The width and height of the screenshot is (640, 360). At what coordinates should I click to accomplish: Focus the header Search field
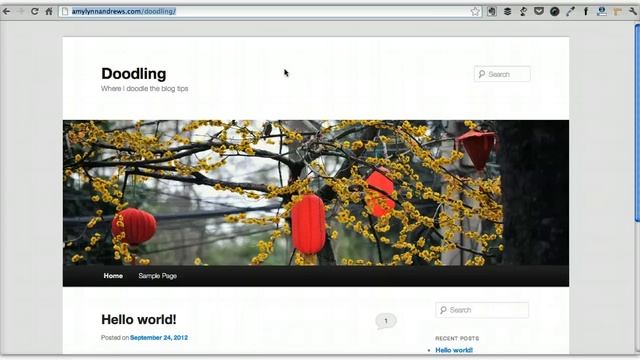(502, 74)
